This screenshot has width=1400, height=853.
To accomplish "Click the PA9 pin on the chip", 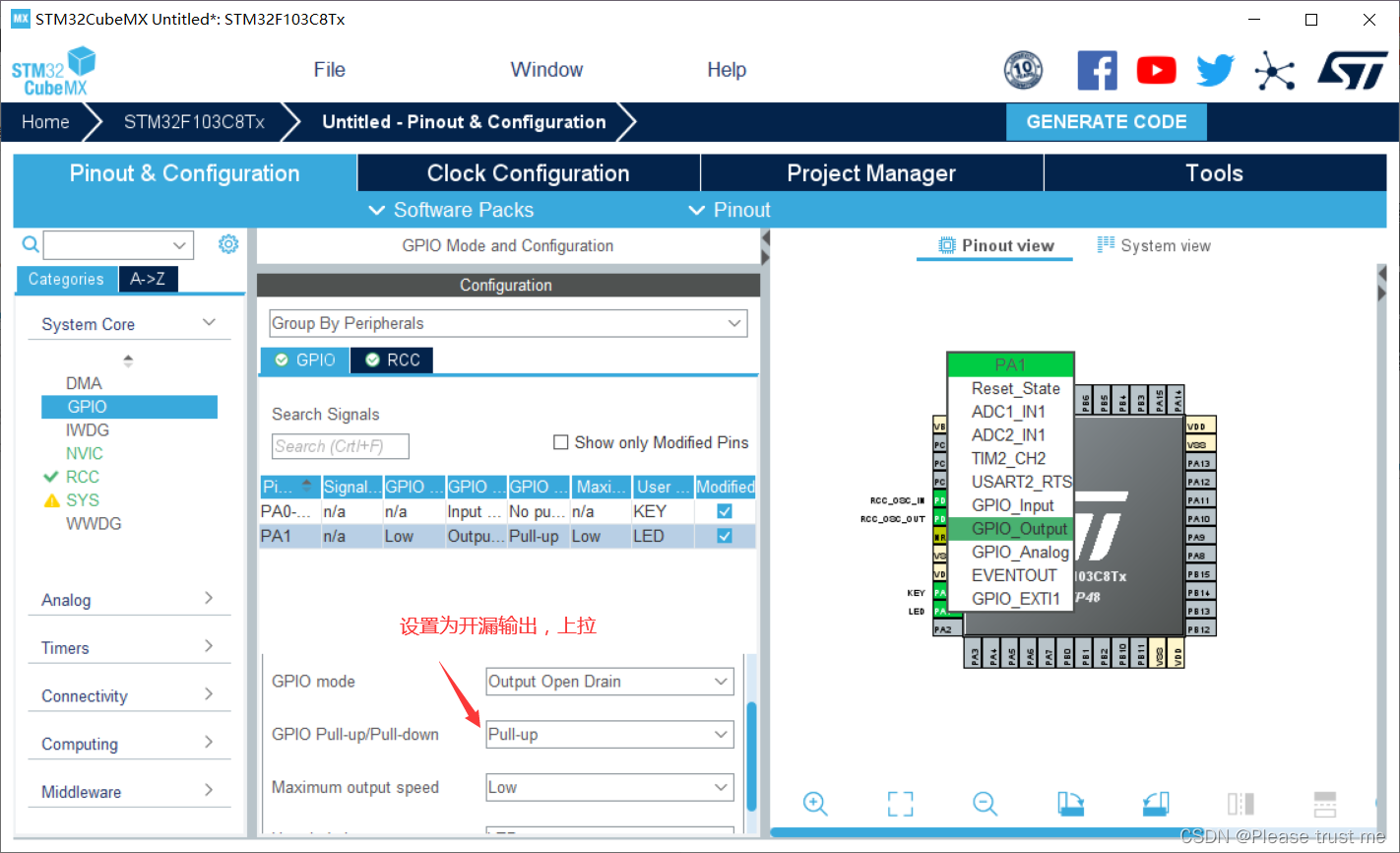I will click(x=1200, y=538).
